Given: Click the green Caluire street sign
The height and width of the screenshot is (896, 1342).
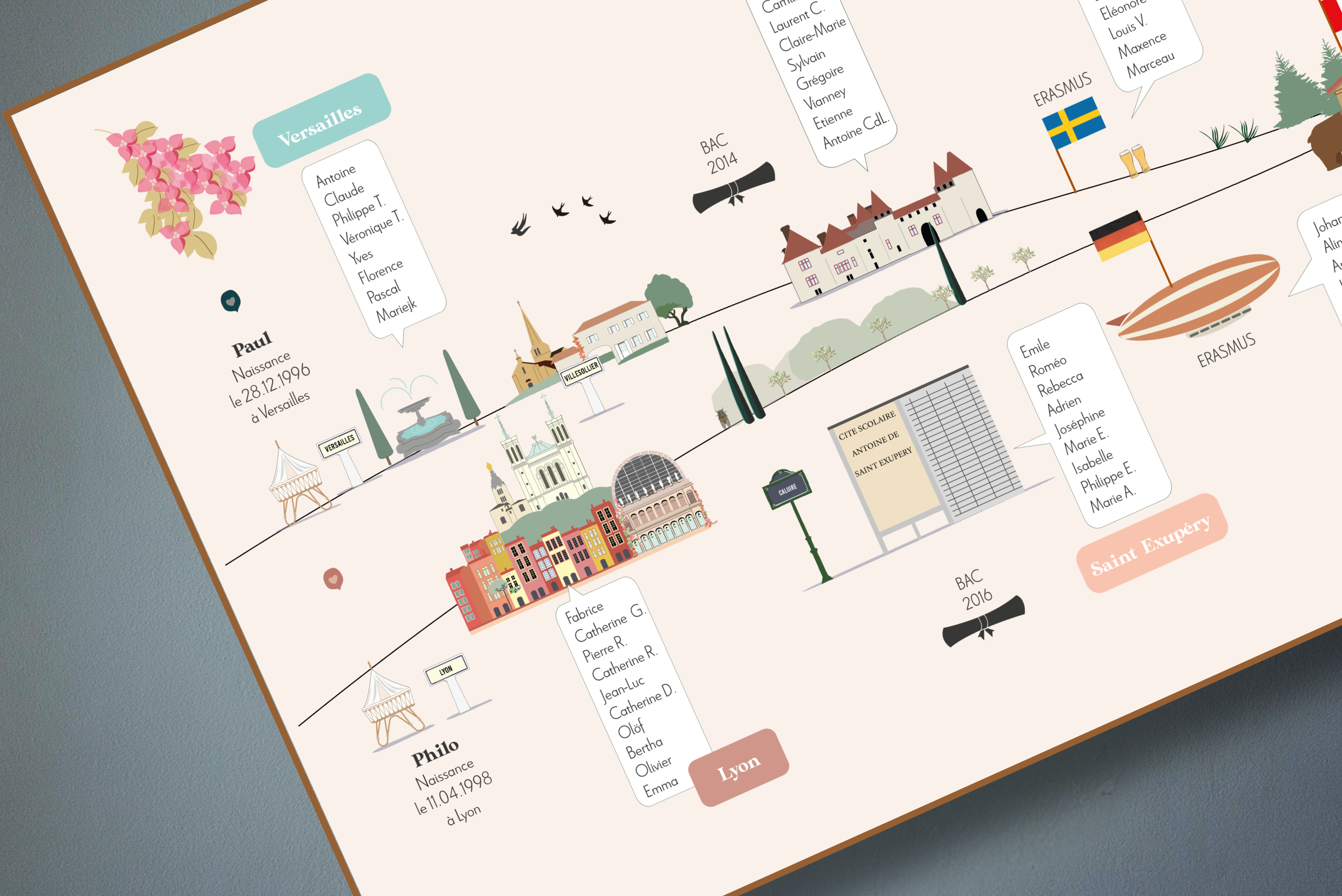Looking at the screenshot, I should [787, 489].
